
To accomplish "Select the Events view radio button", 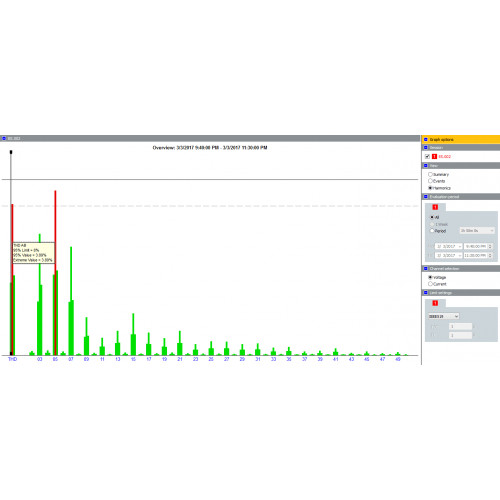I will tap(430, 181).
